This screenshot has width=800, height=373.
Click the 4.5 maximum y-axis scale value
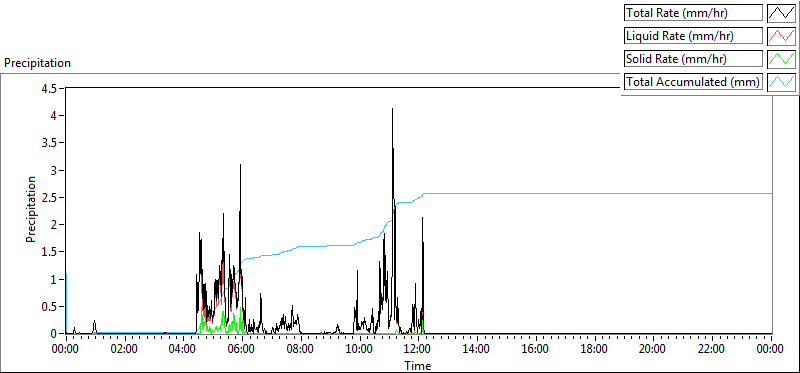point(51,88)
